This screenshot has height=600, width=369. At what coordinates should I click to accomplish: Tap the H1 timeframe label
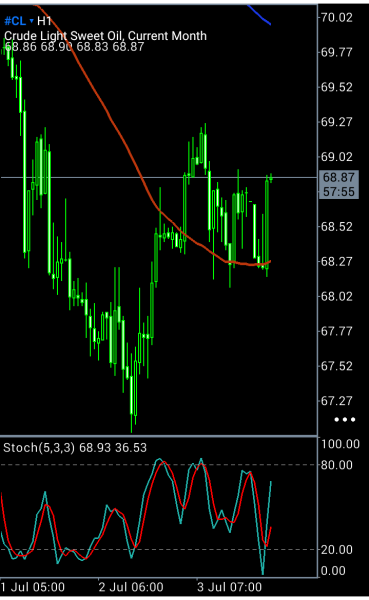pos(44,21)
